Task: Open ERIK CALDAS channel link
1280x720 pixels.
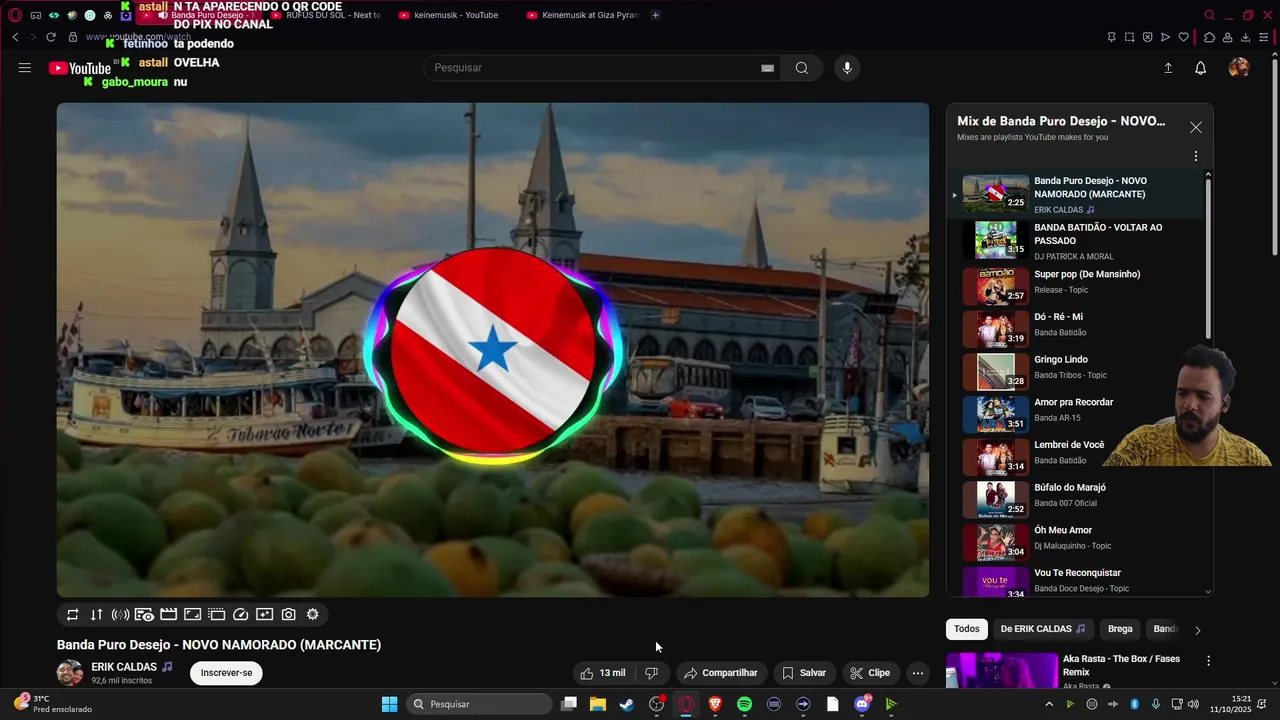Action: click(124, 667)
